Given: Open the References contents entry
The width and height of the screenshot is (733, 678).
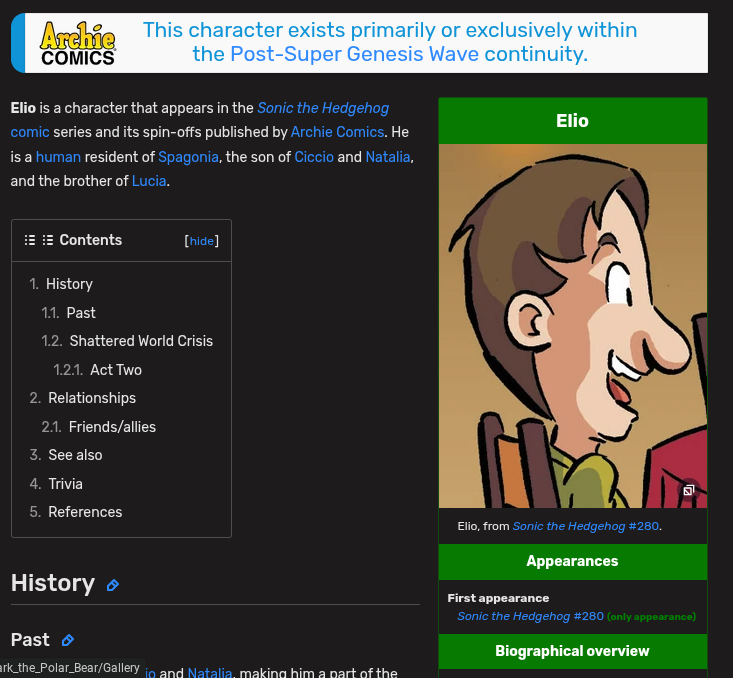Looking at the screenshot, I should pyautogui.click(x=85, y=512).
